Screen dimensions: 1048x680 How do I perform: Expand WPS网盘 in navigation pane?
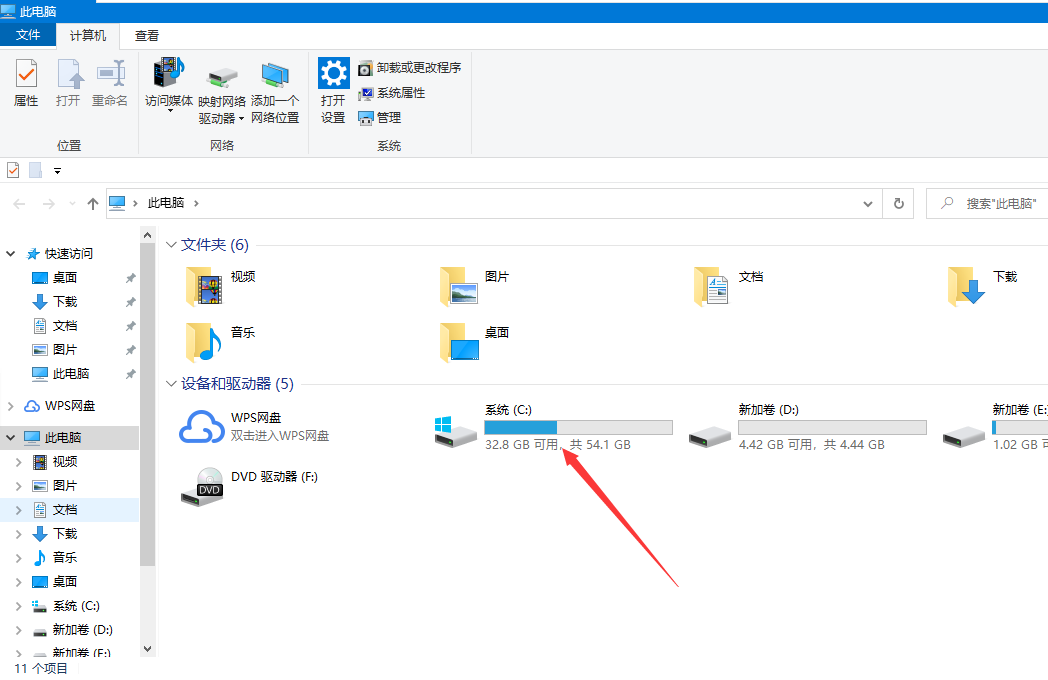click(x=11, y=406)
